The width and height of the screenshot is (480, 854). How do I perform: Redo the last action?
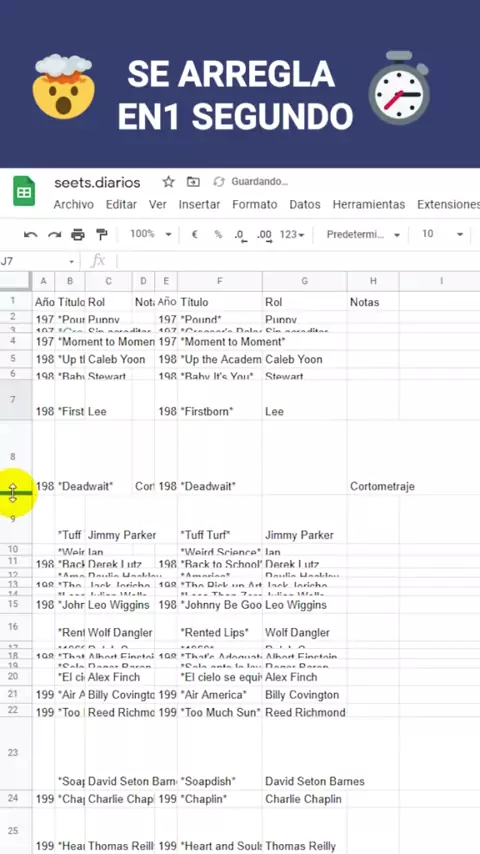coord(54,235)
